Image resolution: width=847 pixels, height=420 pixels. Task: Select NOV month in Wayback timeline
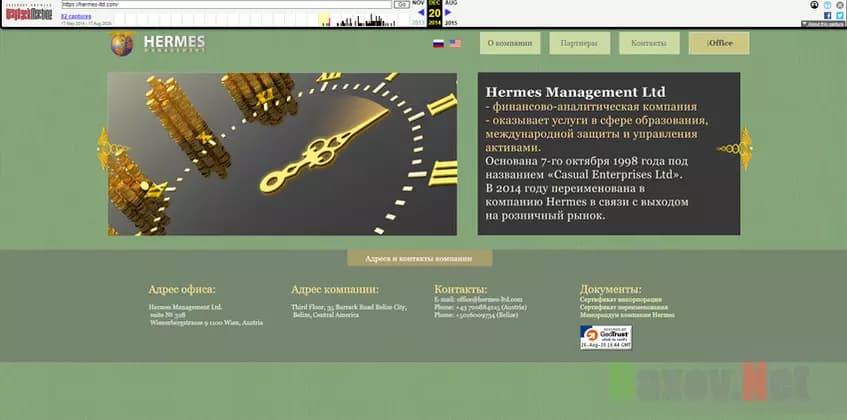click(x=419, y=3)
